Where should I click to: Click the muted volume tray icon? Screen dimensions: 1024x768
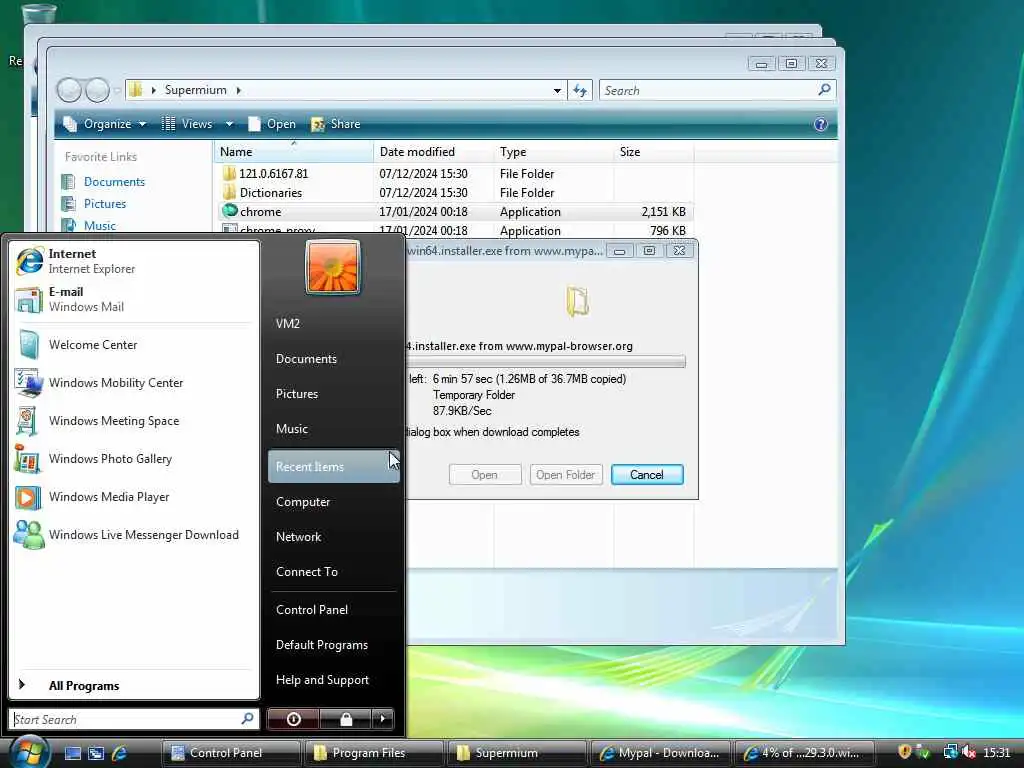(968, 752)
